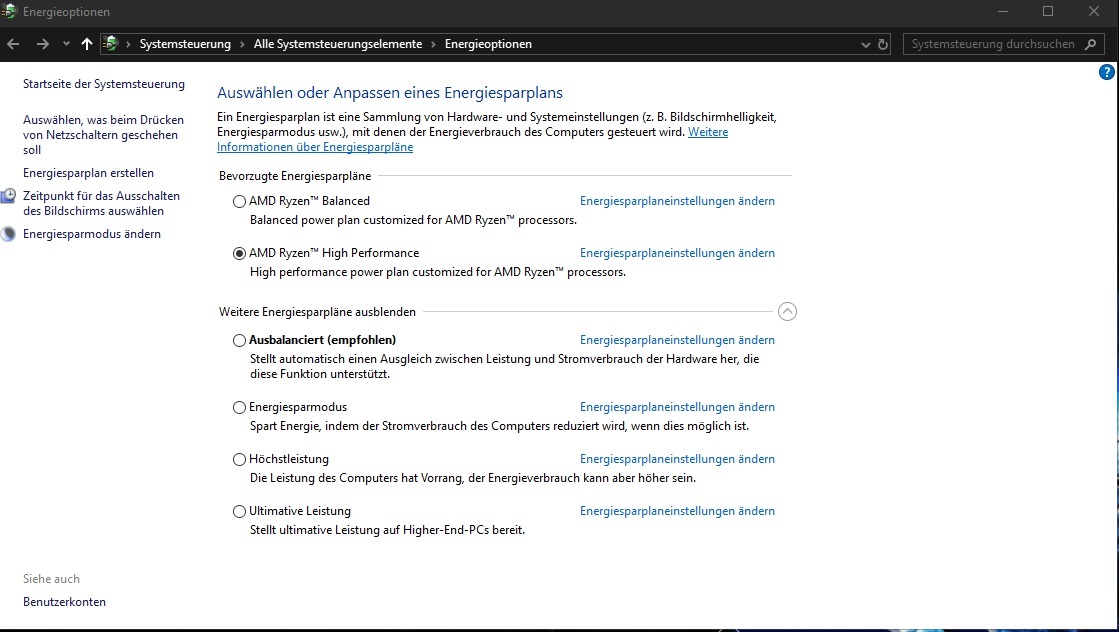Refresh the Energieoptionen page

[883, 44]
